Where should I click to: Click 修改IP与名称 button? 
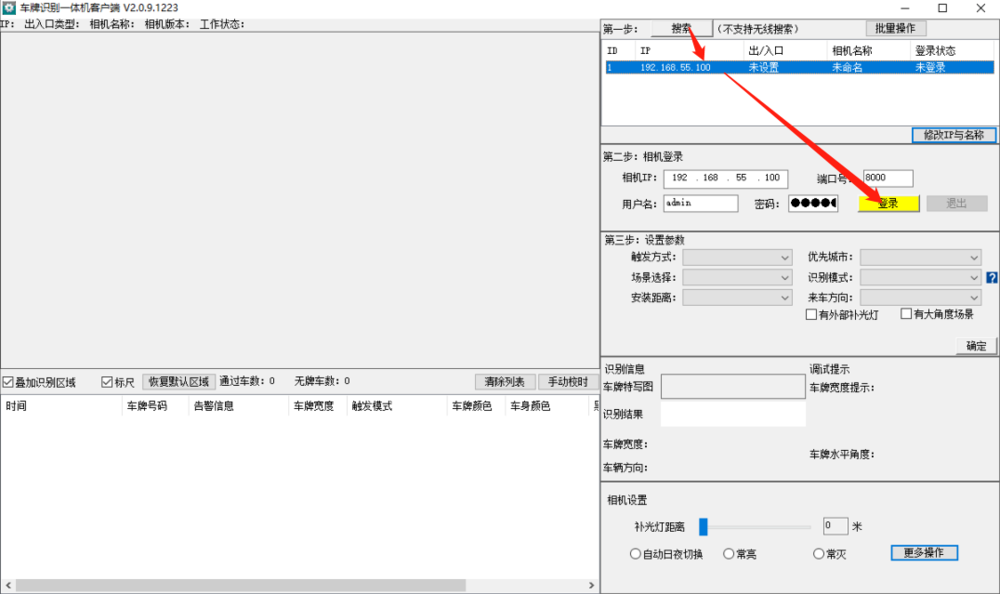coord(953,135)
